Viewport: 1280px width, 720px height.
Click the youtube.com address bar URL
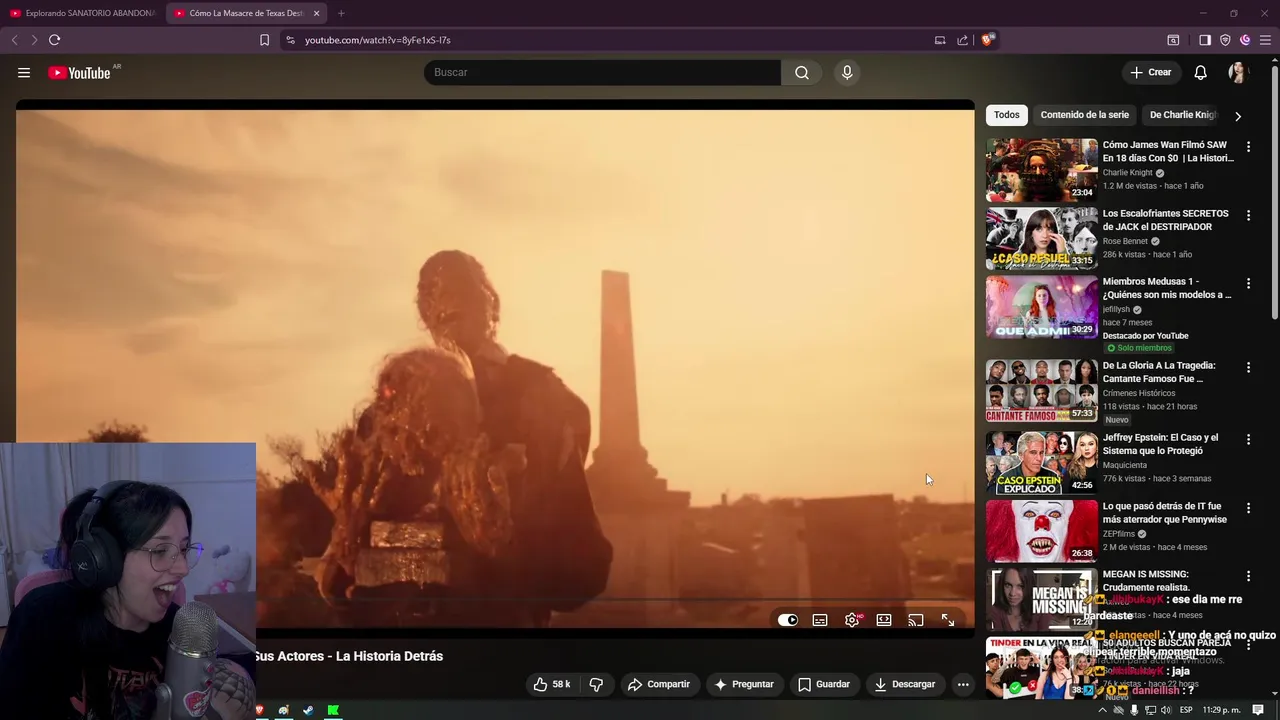(x=377, y=40)
